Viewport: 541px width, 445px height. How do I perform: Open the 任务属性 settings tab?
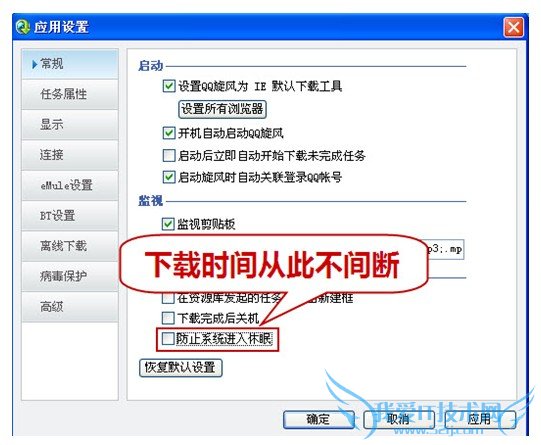tap(70, 94)
